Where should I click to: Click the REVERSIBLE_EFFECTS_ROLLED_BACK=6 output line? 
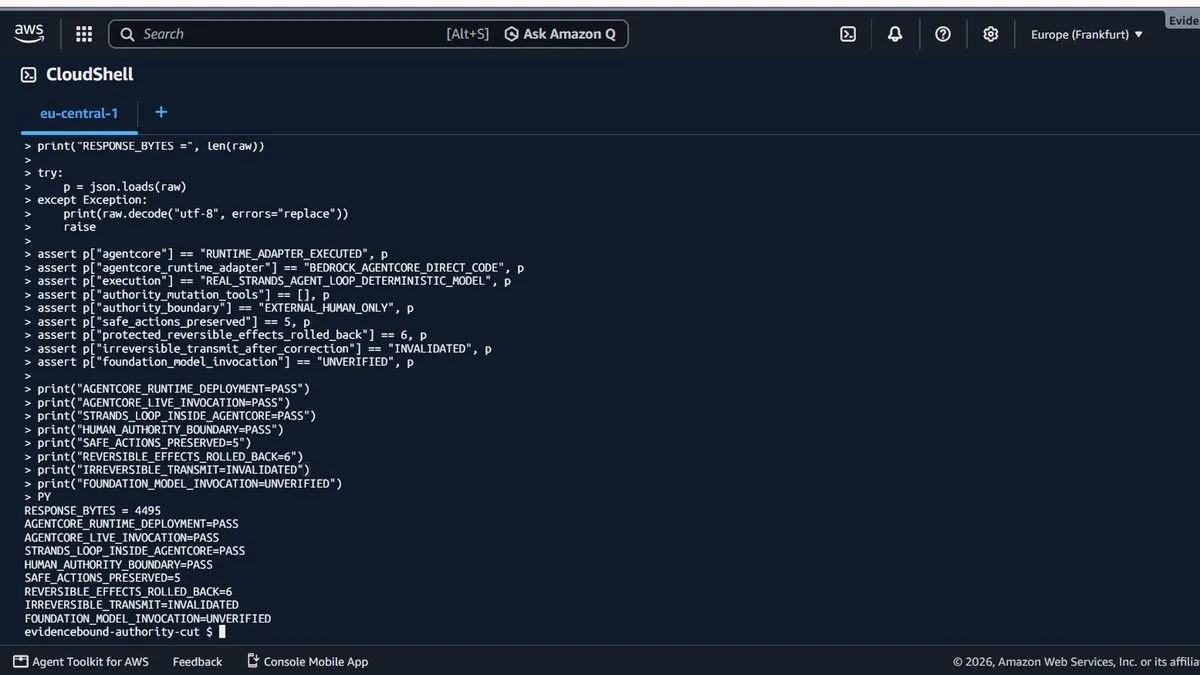128,591
